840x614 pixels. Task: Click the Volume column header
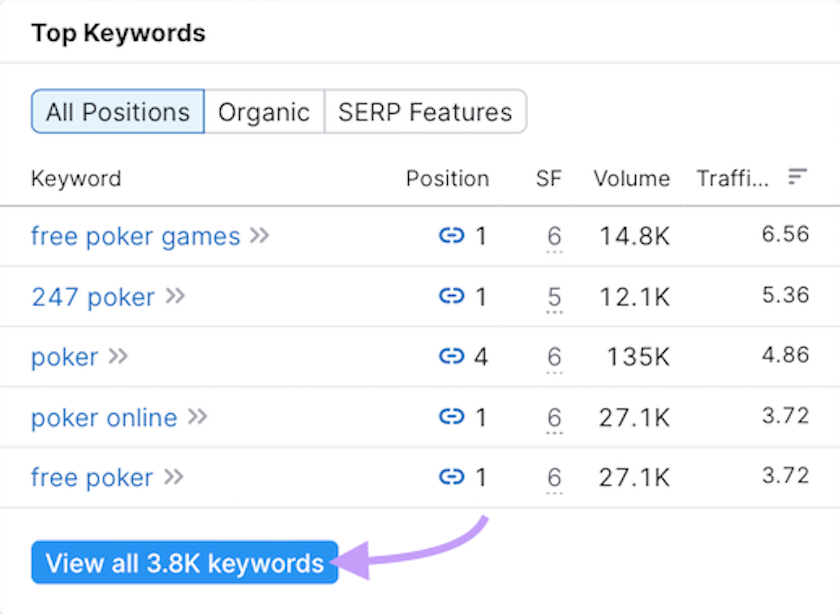(631, 178)
